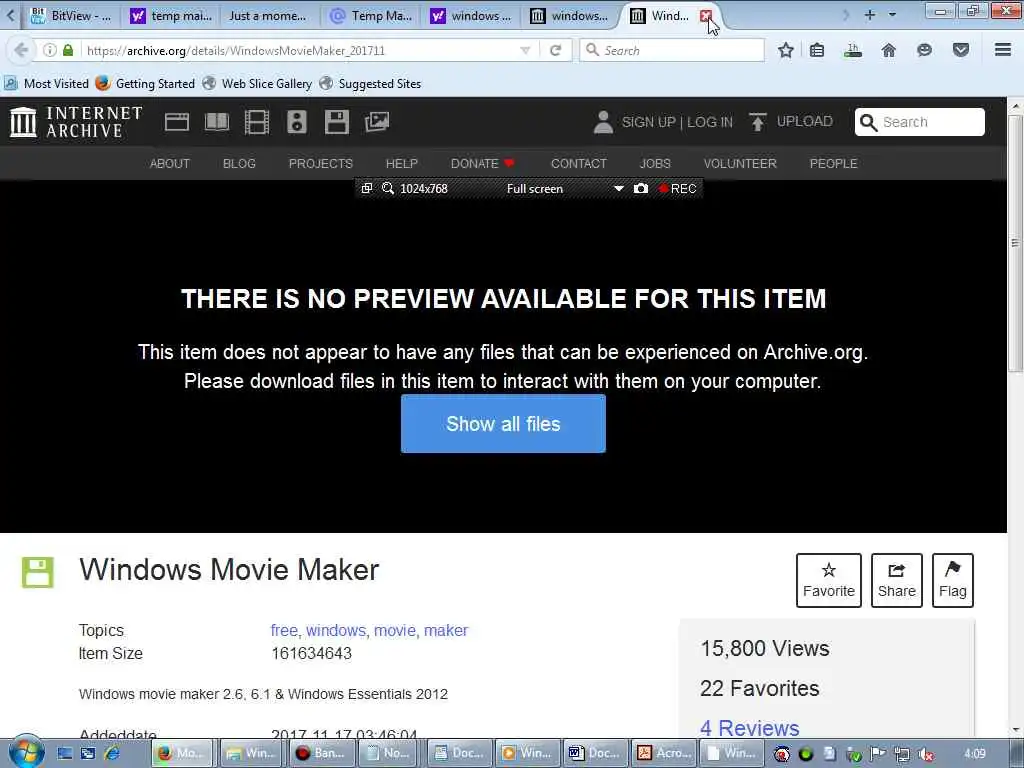Open Most Visited bookmarks folder
The image size is (1024, 768).
(46, 84)
